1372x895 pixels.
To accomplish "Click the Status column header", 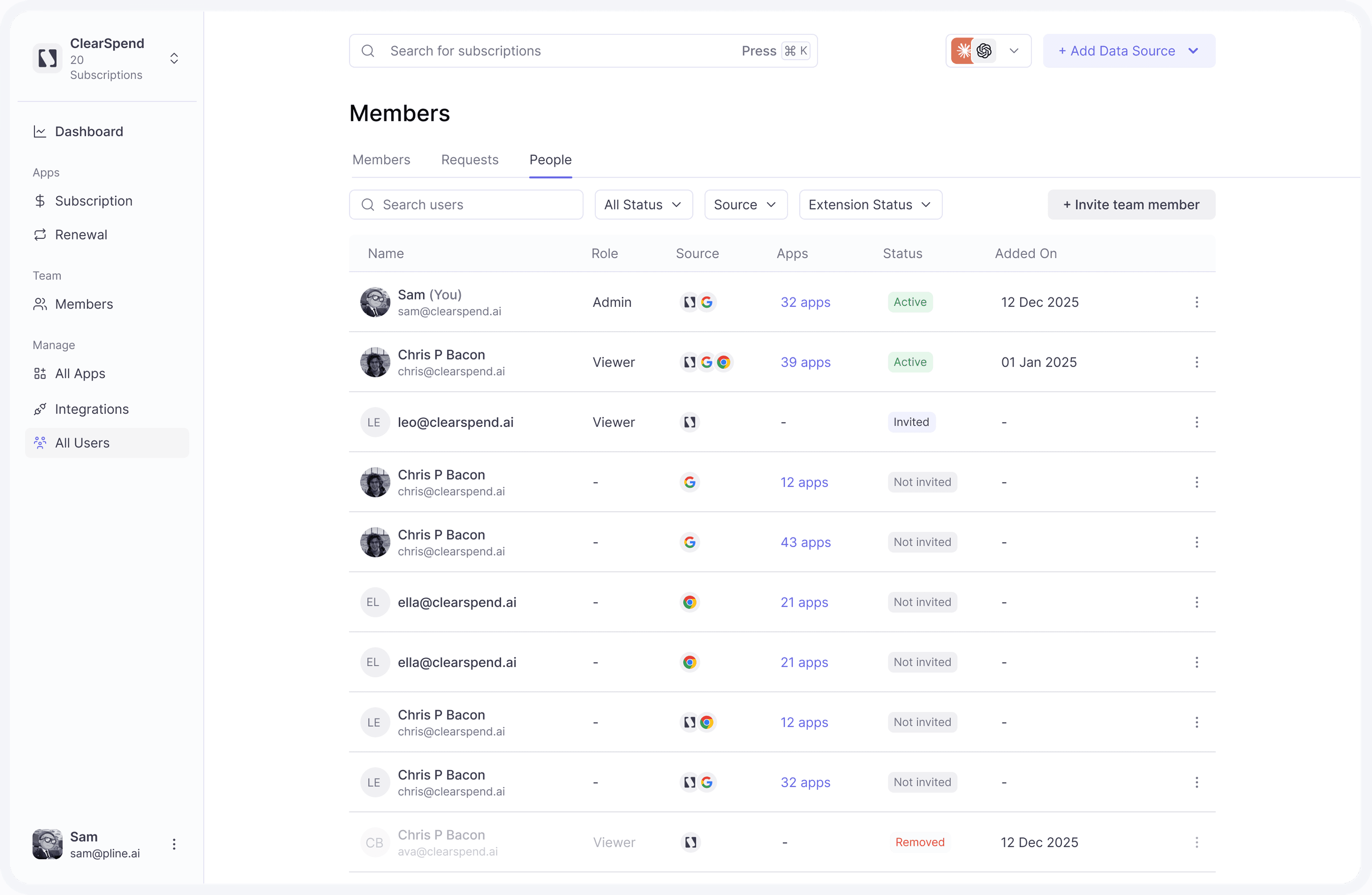I will (x=902, y=254).
